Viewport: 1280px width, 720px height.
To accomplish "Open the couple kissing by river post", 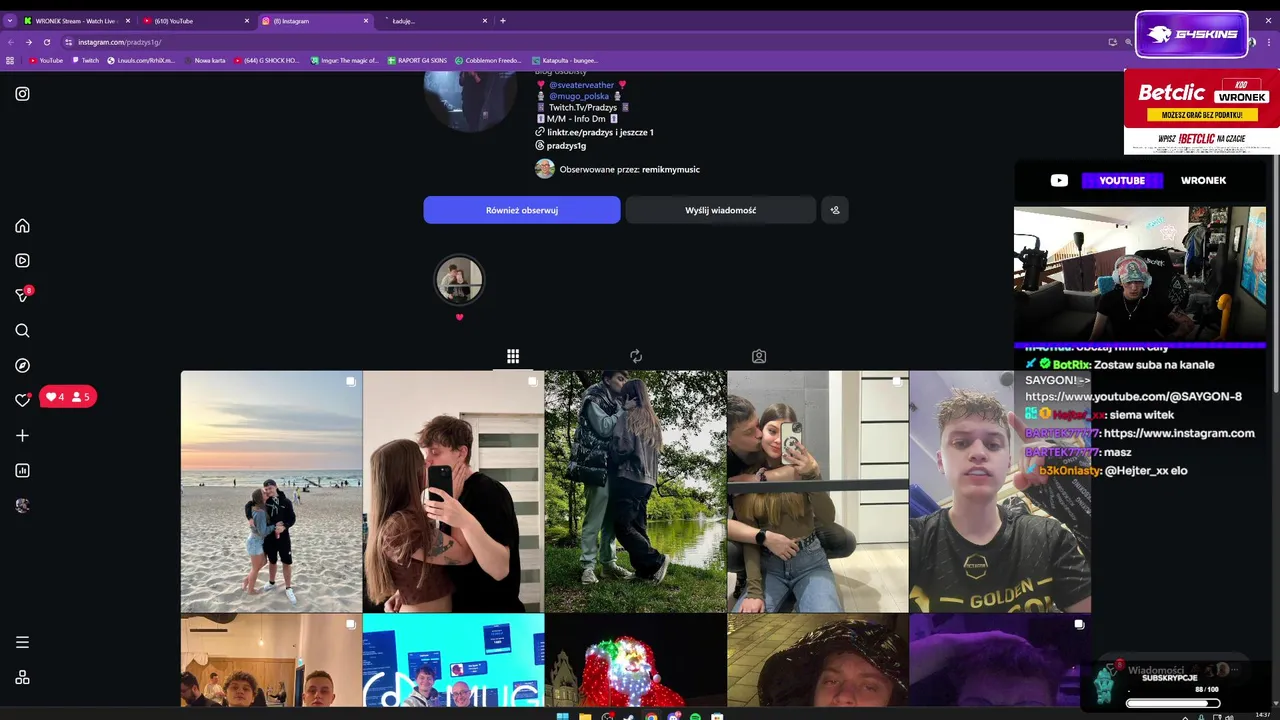I will pyautogui.click(x=635, y=491).
